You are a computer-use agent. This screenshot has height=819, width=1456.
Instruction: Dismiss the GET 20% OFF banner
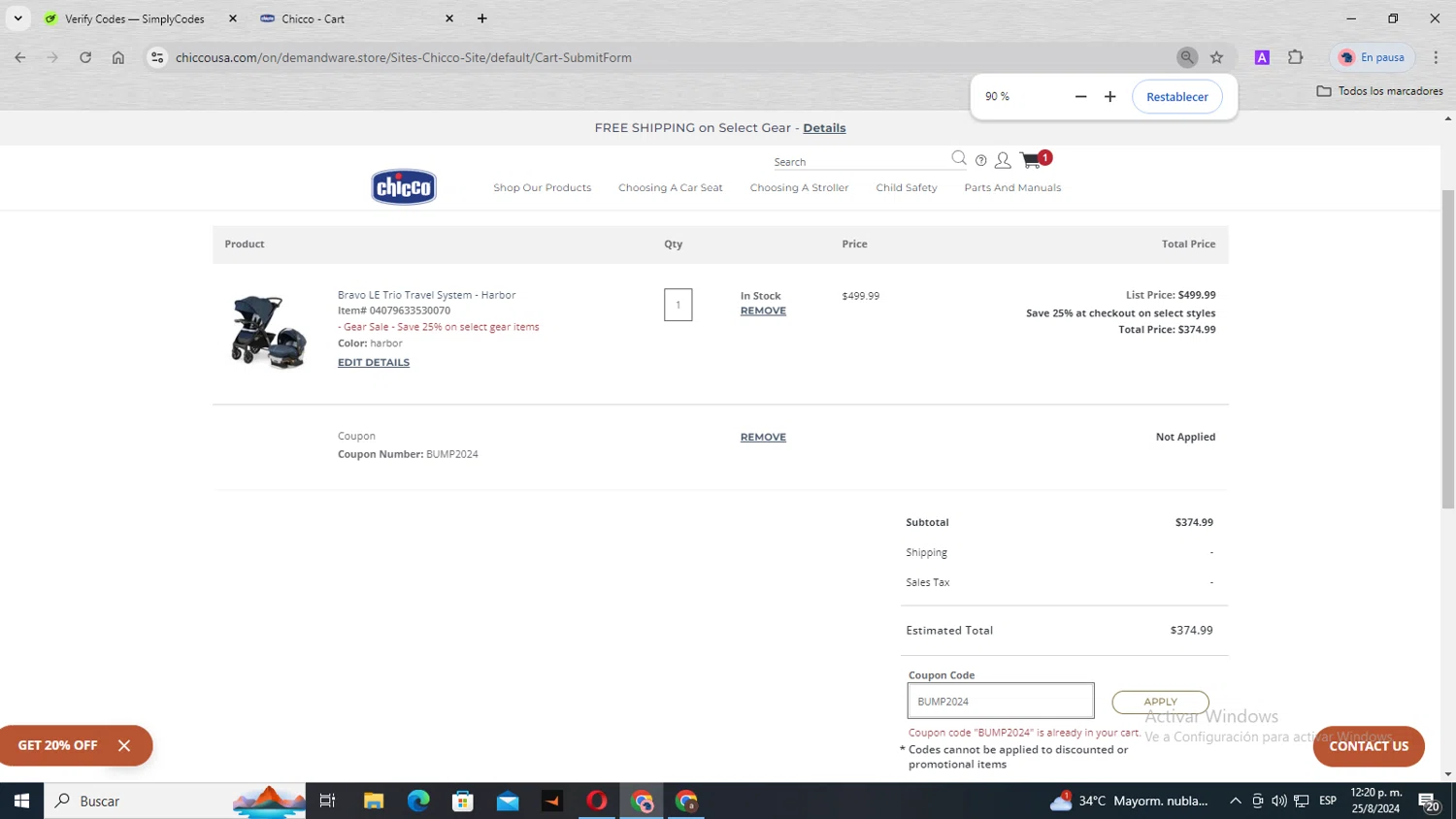pyautogui.click(x=124, y=745)
